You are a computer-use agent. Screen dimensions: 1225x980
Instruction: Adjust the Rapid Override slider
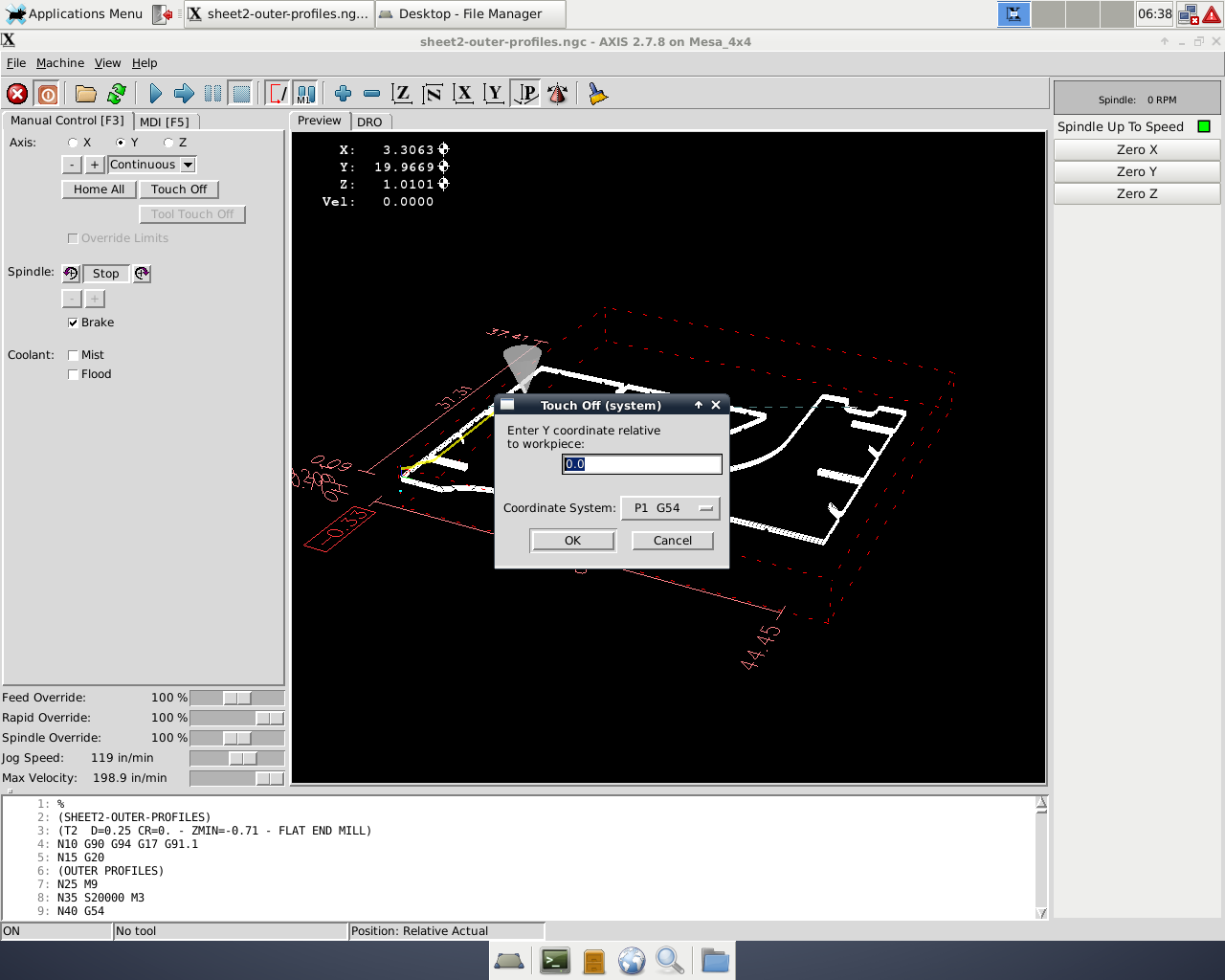[x=237, y=718]
